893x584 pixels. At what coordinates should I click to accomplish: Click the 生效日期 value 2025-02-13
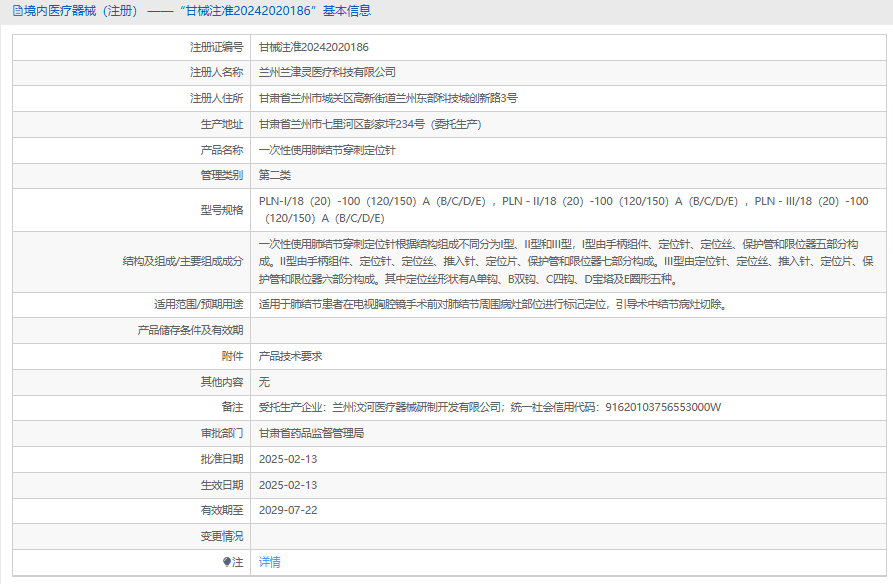pos(288,485)
